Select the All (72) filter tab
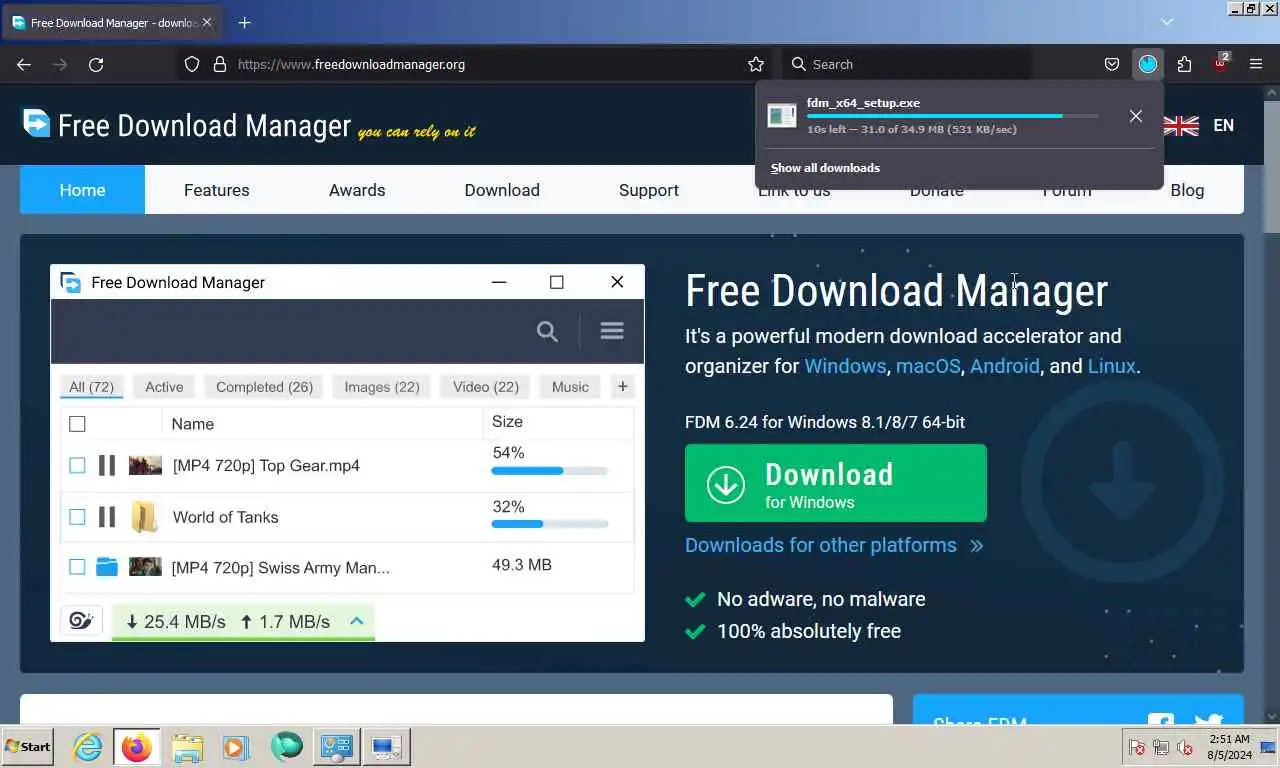 91,387
